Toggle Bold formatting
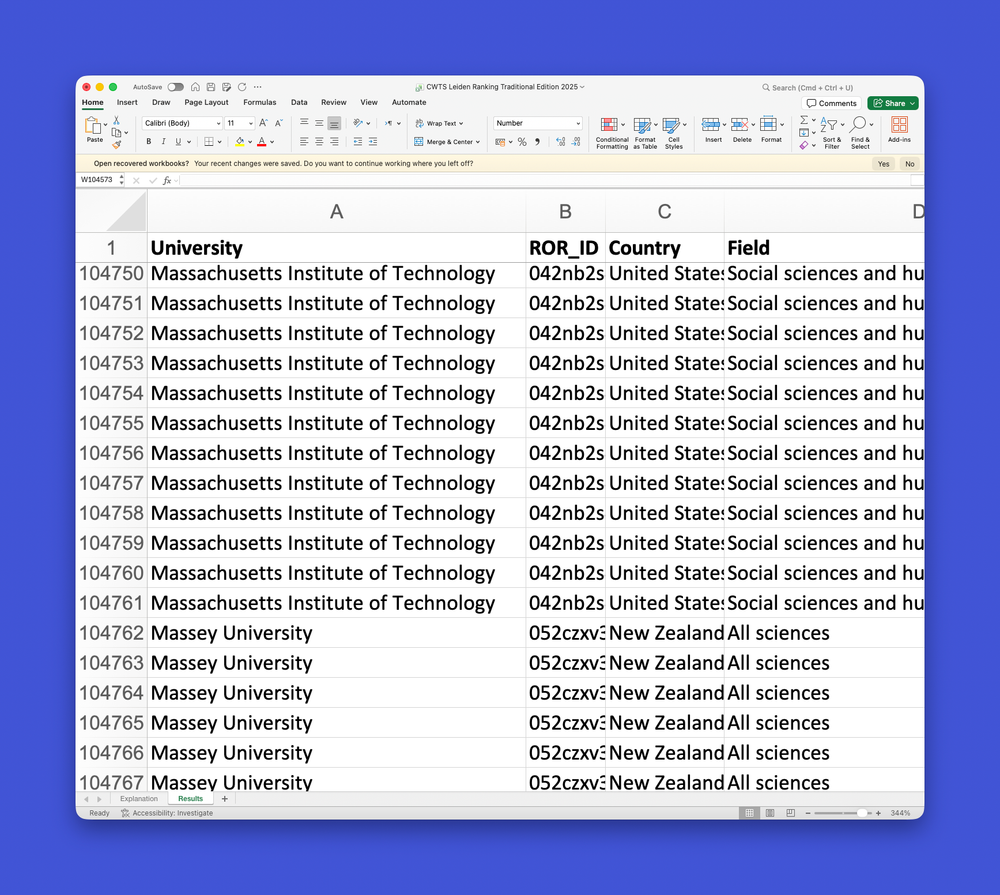The width and height of the screenshot is (1000, 895). tap(149, 142)
